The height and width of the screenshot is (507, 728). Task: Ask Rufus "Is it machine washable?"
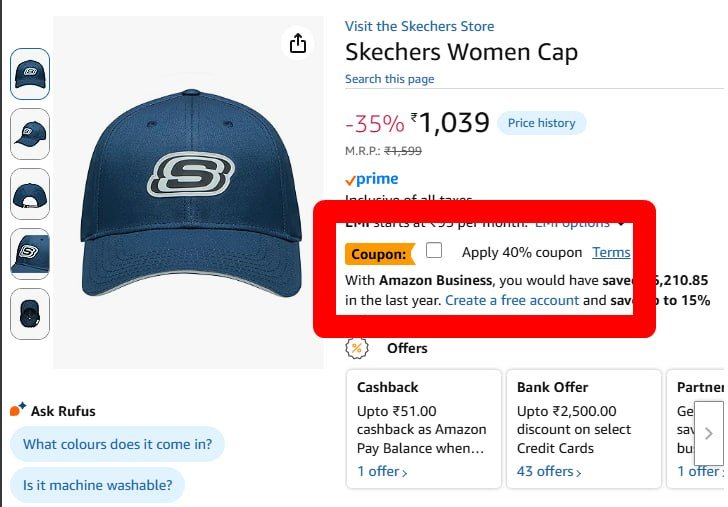click(x=97, y=487)
